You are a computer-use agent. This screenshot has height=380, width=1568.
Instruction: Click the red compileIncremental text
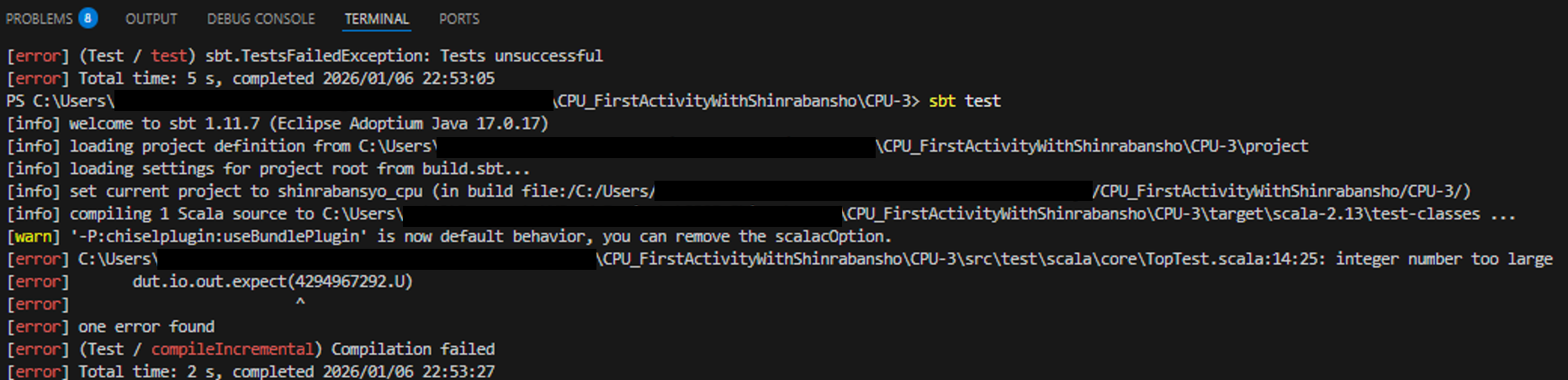pyautogui.click(x=232, y=349)
